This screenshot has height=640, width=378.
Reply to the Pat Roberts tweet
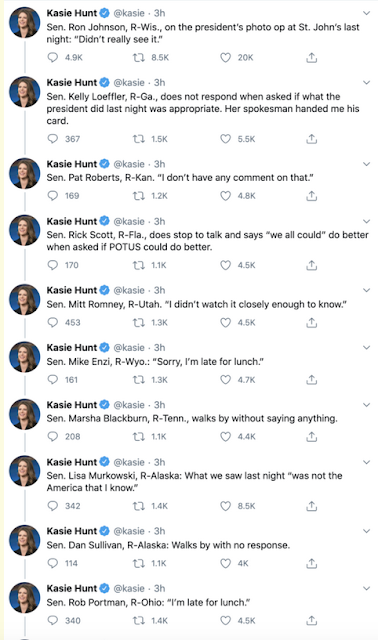[x=53, y=196]
